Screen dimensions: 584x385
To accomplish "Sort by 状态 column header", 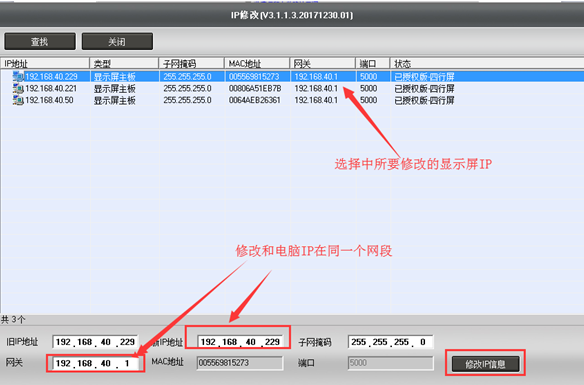I will click(x=487, y=63).
